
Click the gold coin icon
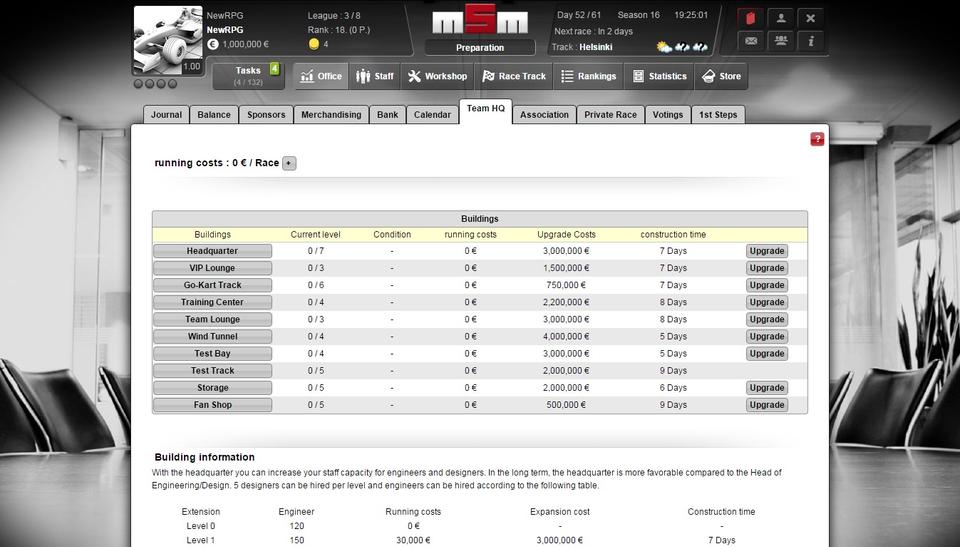point(313,44)
